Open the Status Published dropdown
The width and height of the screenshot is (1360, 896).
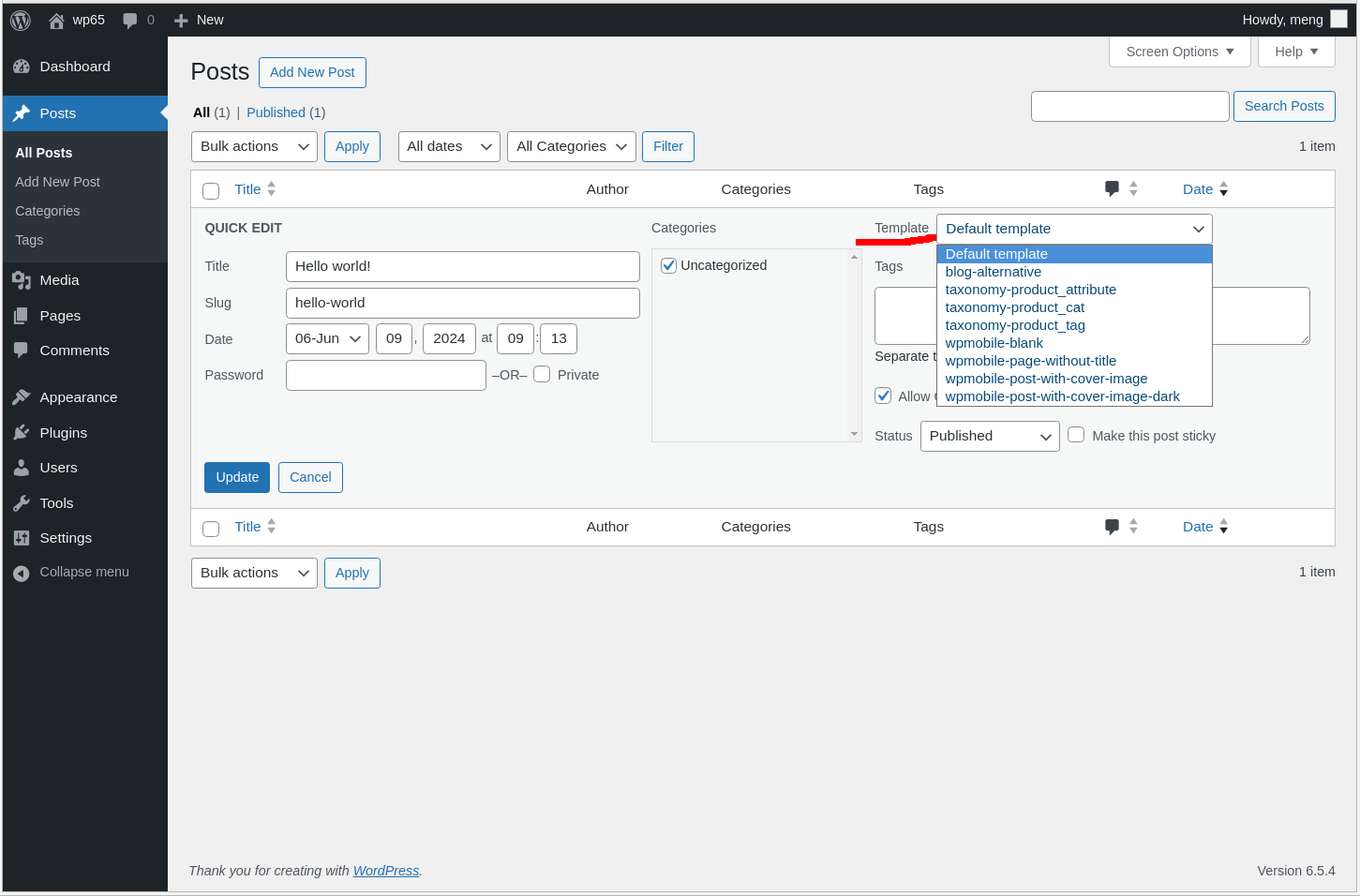[x=989, y=436]
